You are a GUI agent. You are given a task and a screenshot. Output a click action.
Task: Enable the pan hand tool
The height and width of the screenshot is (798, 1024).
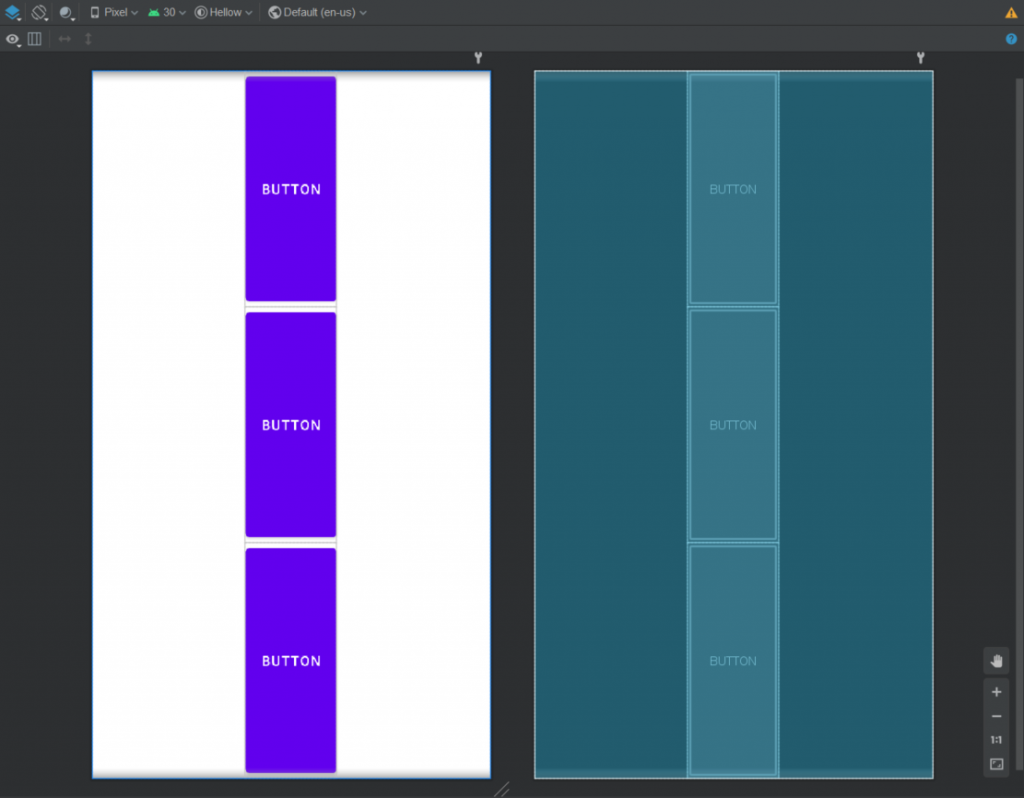(996, 661)
